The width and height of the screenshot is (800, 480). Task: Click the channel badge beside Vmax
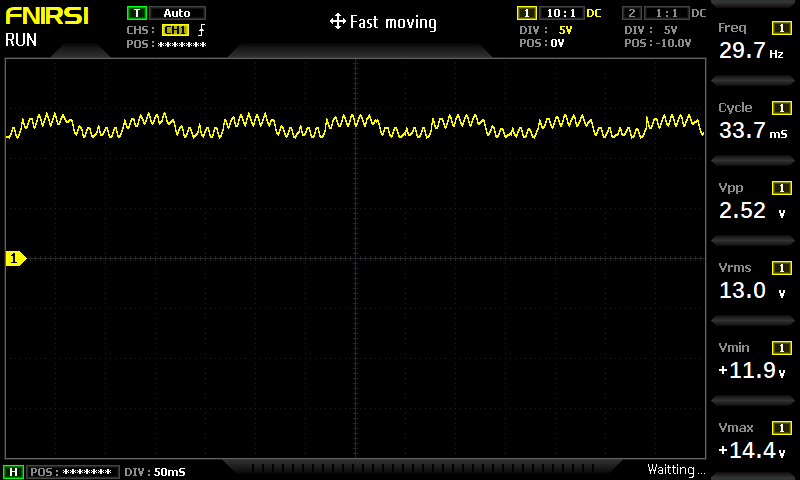(x=782, y=428)
